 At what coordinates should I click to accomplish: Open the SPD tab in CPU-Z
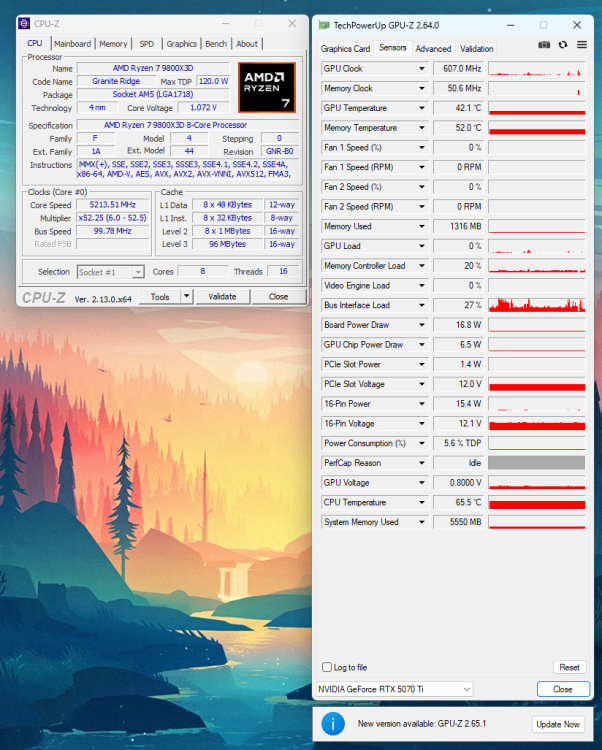point(147,44)
